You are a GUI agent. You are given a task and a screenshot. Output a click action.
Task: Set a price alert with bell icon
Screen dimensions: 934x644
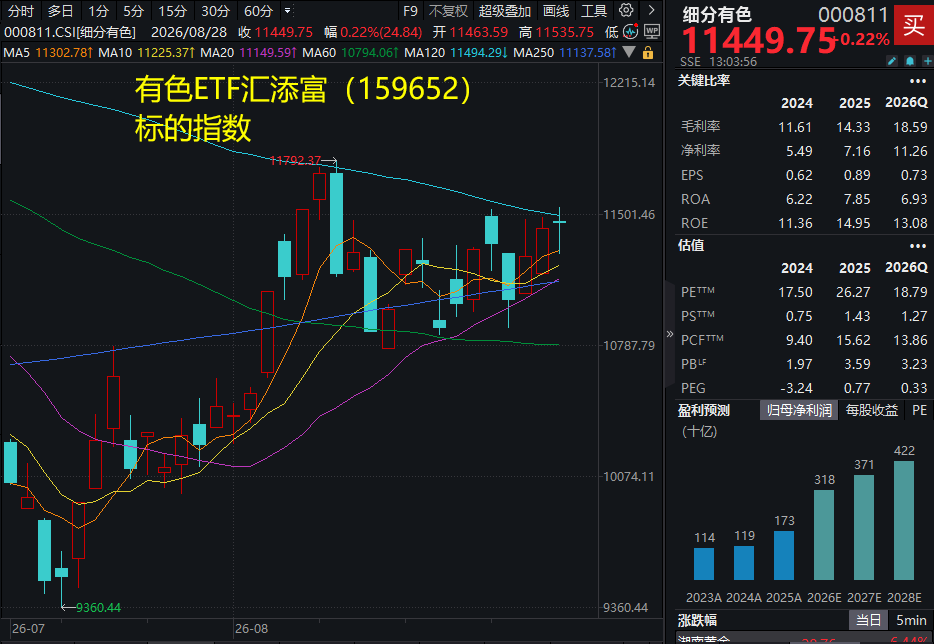pyautogui.click(x=910, y=61)
